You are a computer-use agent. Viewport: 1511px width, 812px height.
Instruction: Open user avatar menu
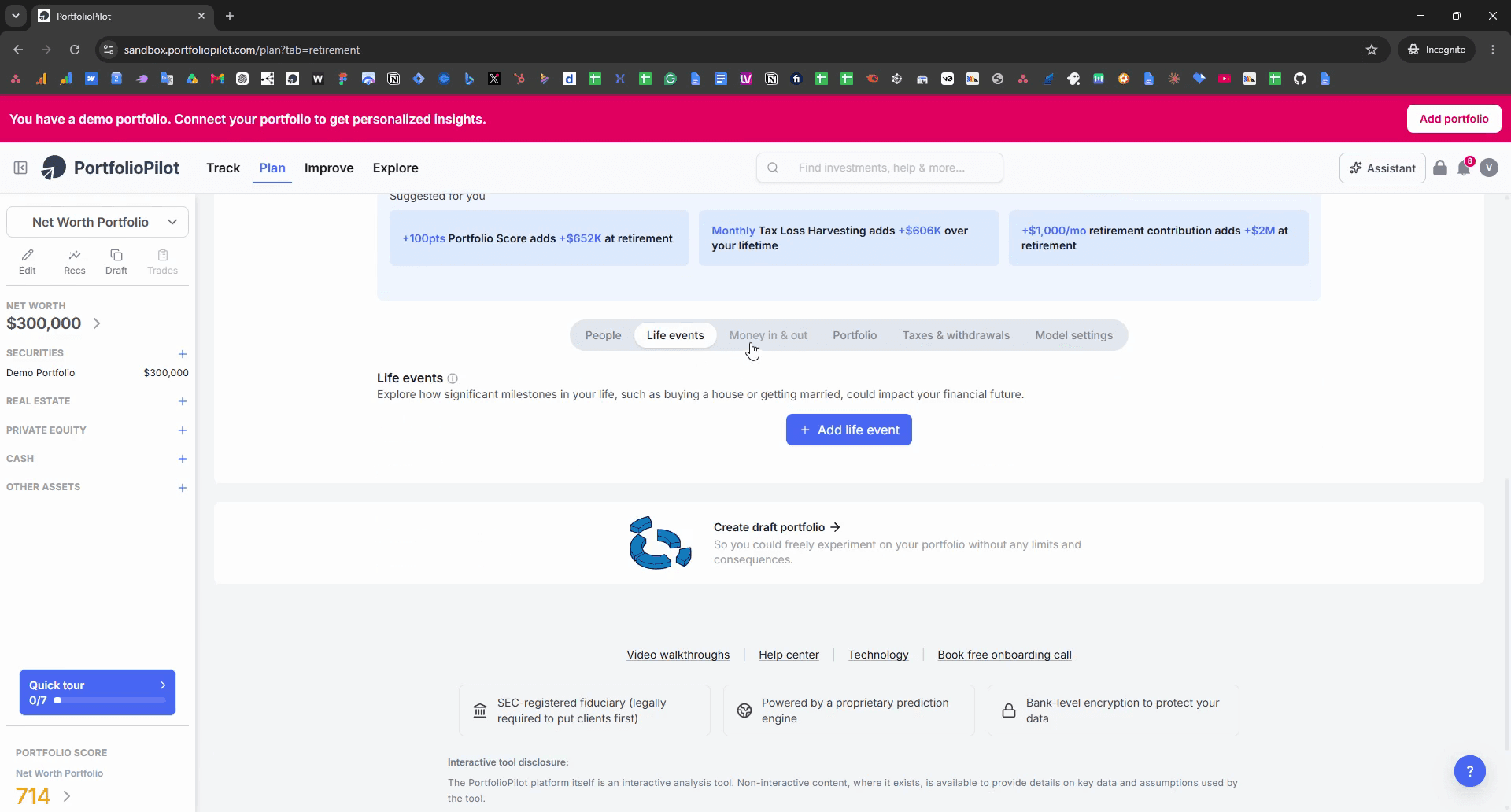click(1489, 168)
